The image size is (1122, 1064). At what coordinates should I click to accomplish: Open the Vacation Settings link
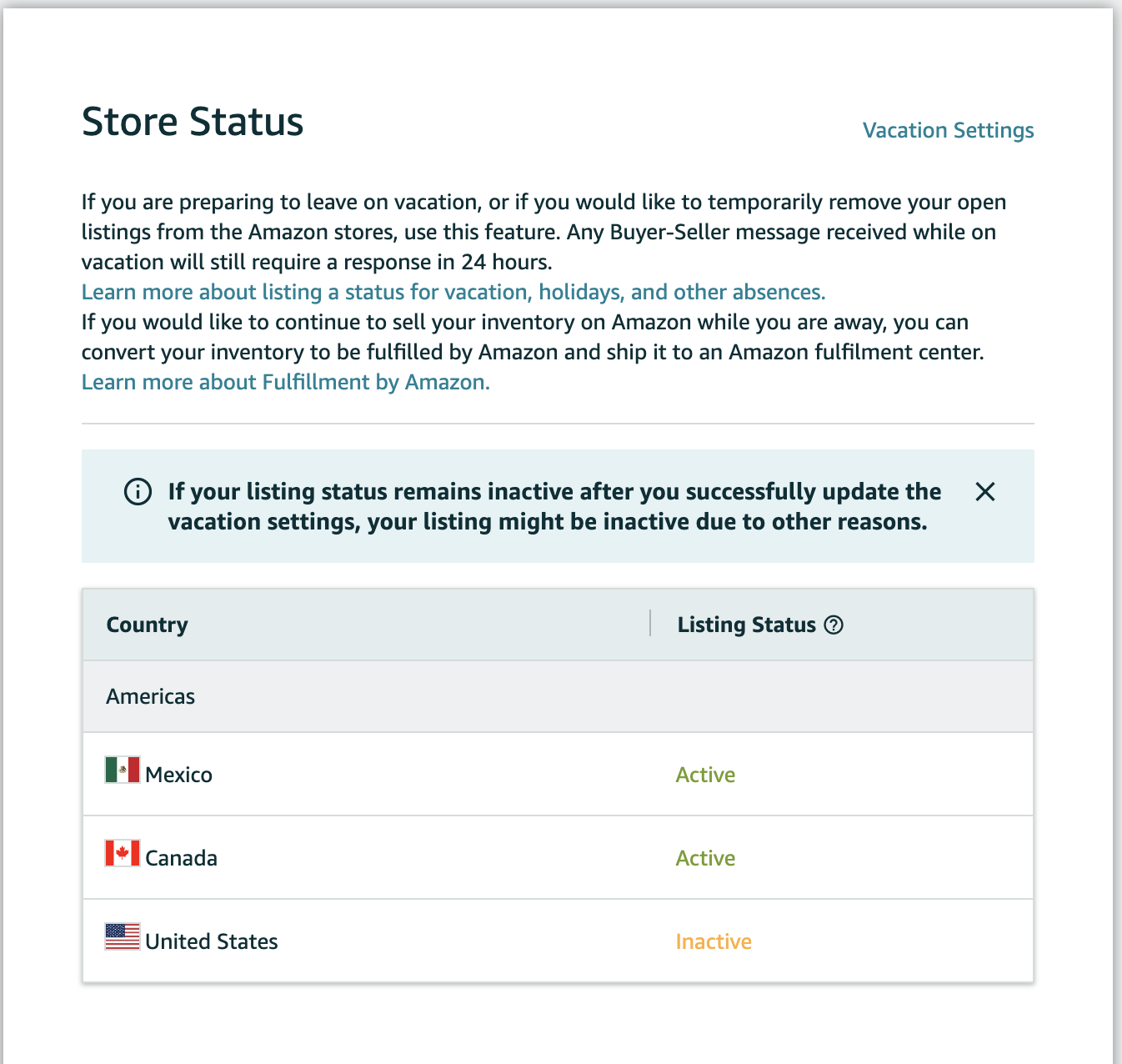948,130
